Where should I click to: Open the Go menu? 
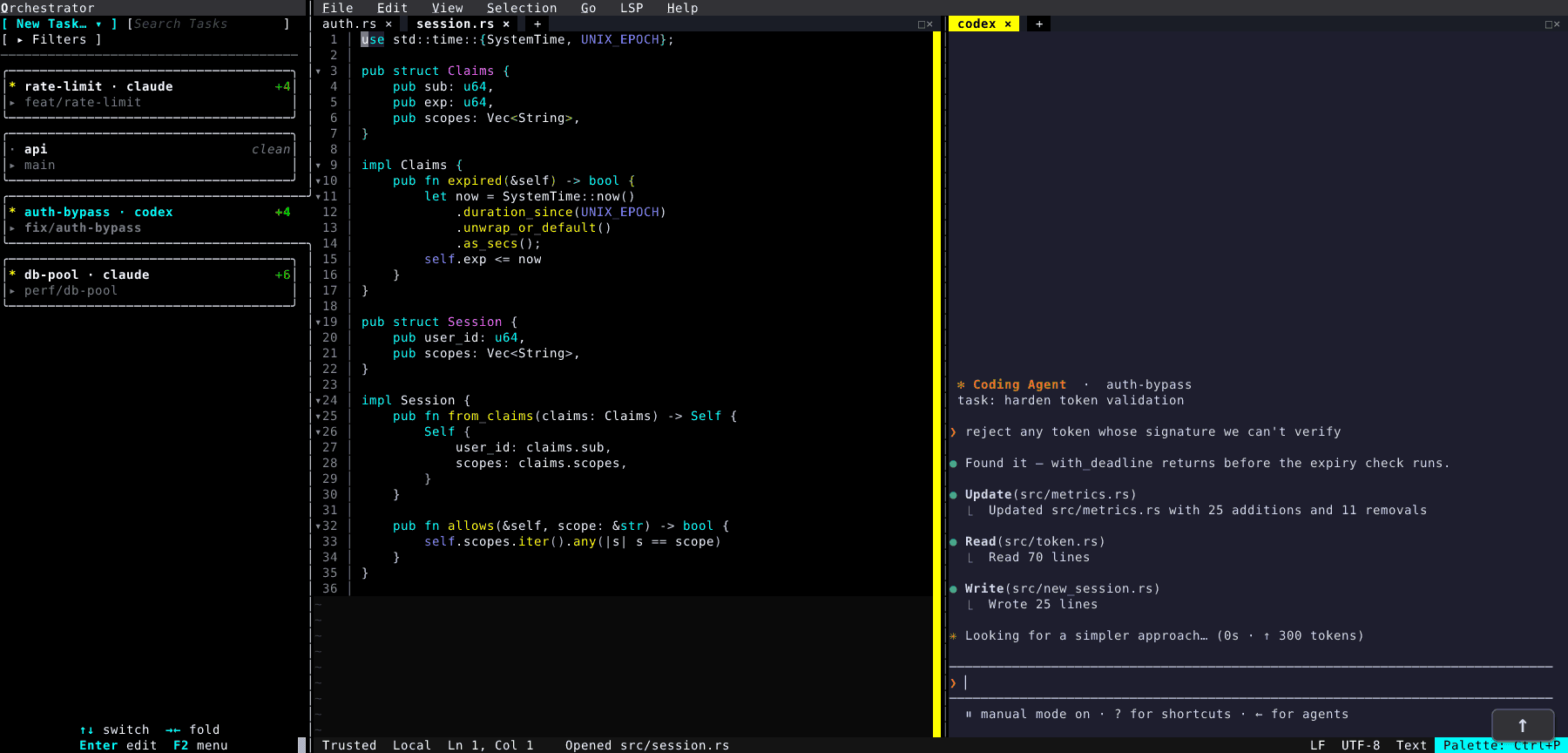589,8
